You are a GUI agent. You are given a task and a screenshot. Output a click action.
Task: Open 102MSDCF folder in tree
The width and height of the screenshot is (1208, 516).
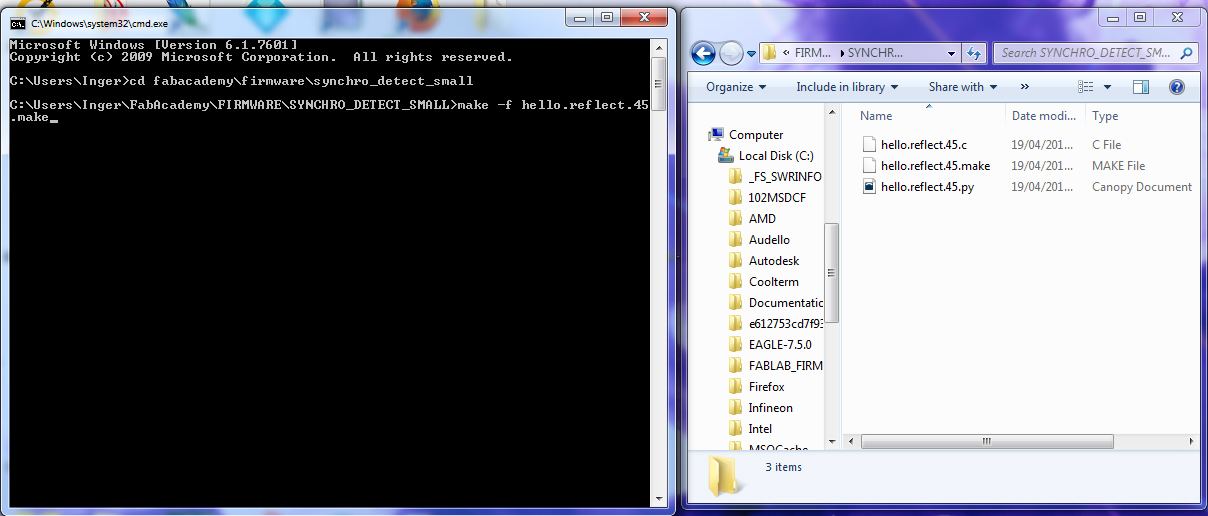point(777,198)
